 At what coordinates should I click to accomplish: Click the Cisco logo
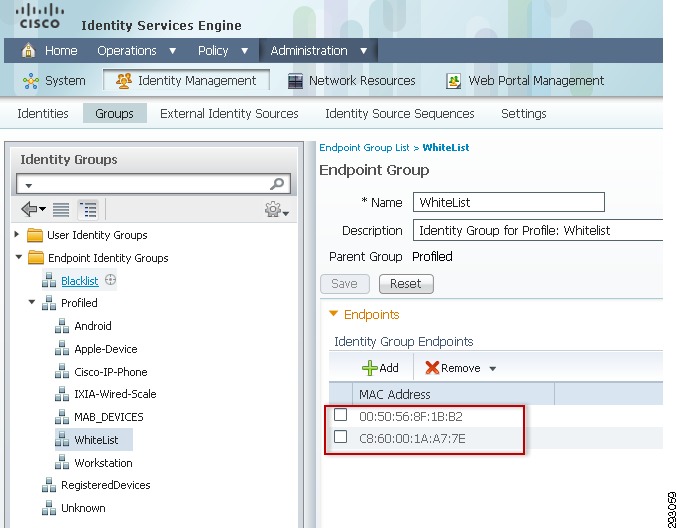coord(40,16)
